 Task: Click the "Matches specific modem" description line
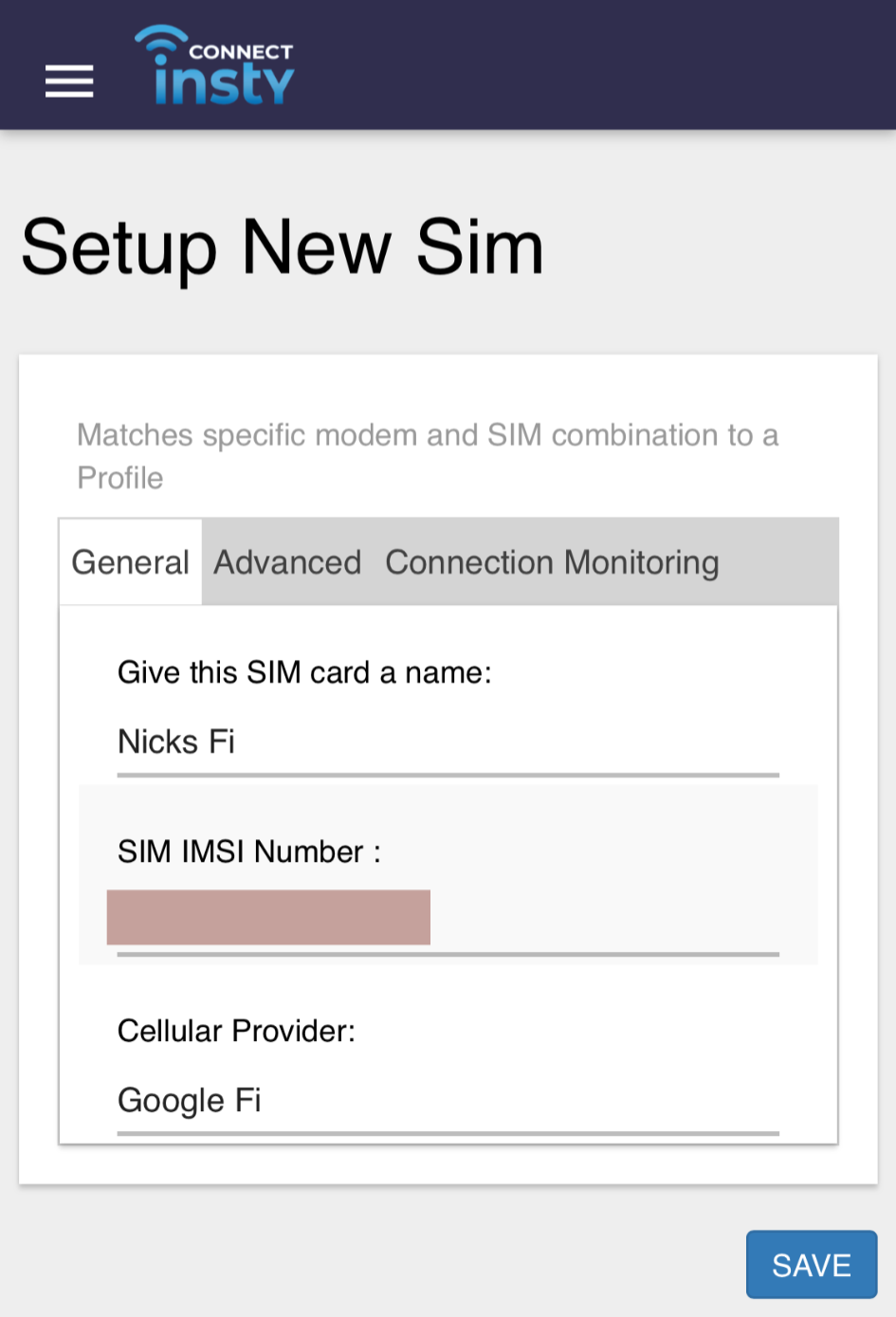427,435
